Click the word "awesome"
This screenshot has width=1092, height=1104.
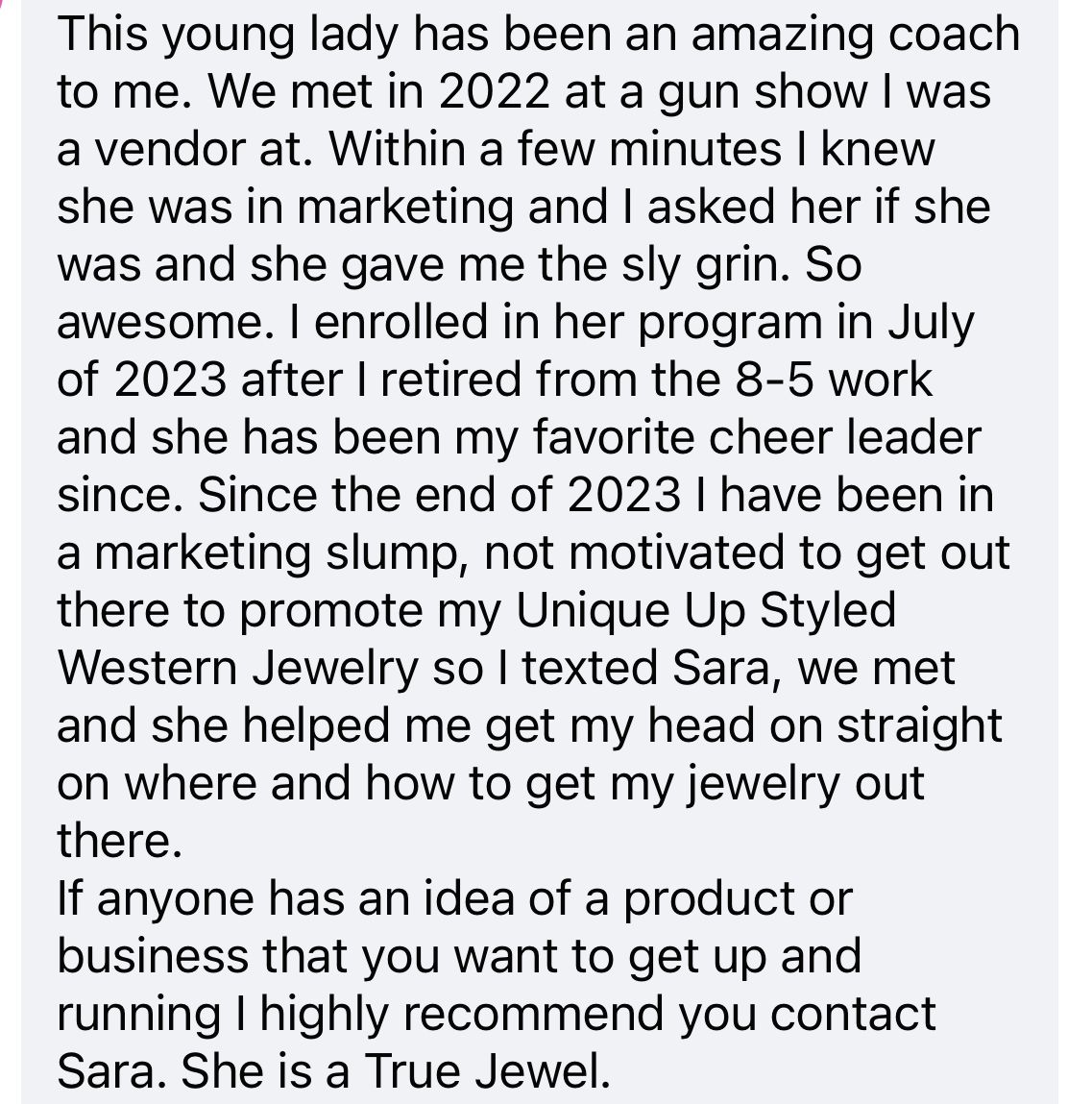[x=159, y=324]
